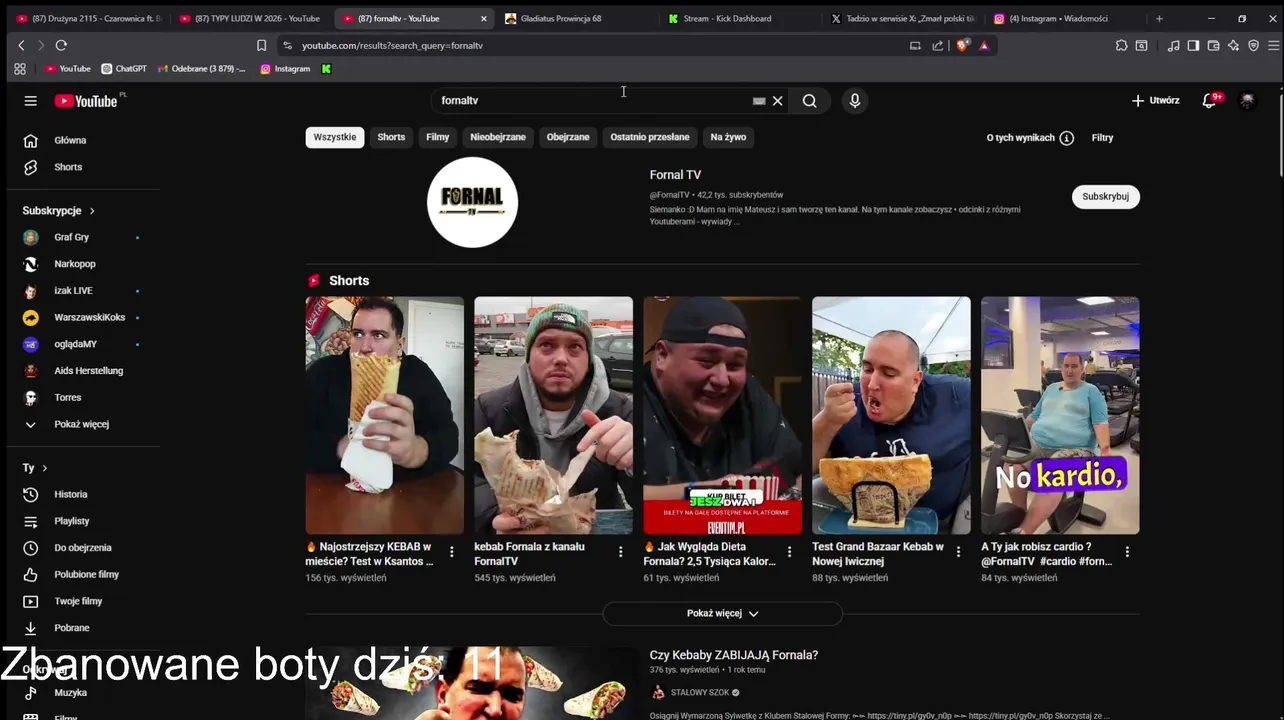Image resolution: width=1284 pixels, height=720 pixels.
Task: Open options for Test Grand Bazaar short
Action: point(959,552)
